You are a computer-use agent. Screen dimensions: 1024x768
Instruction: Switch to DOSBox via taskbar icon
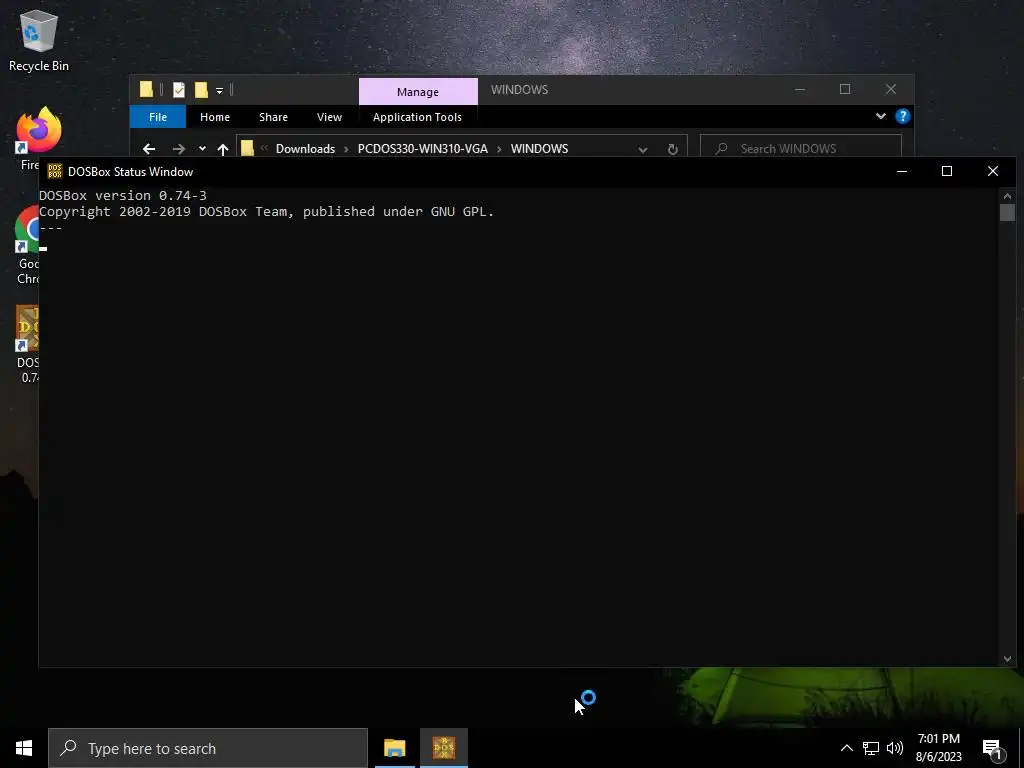point(444,748)
